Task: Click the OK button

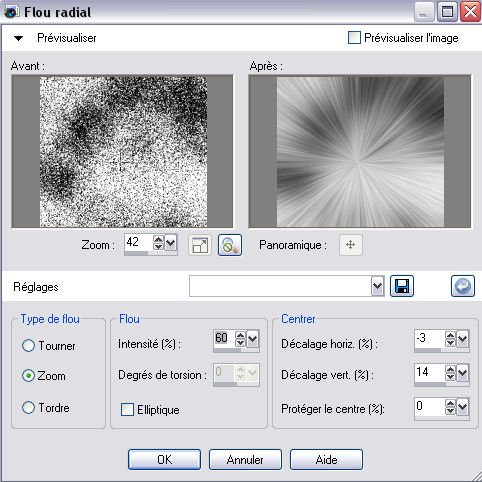Action: coord(165,460)
